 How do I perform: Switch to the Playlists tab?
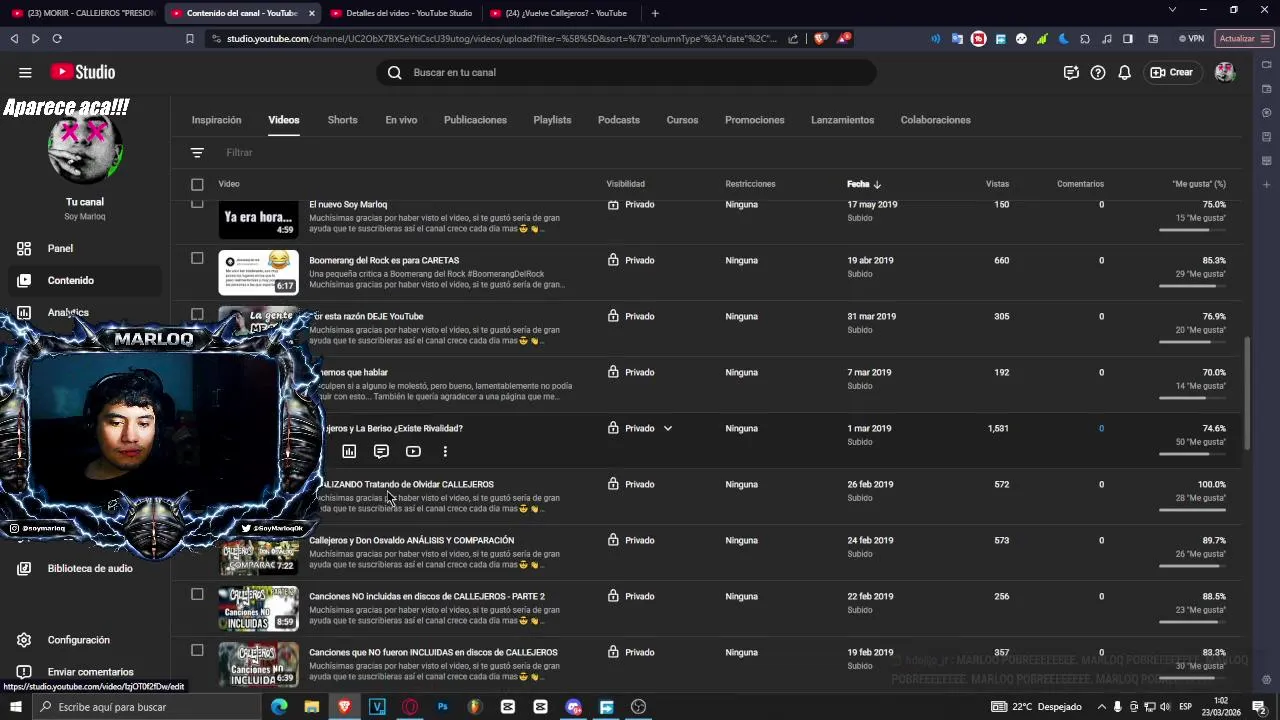coord(552,120)
